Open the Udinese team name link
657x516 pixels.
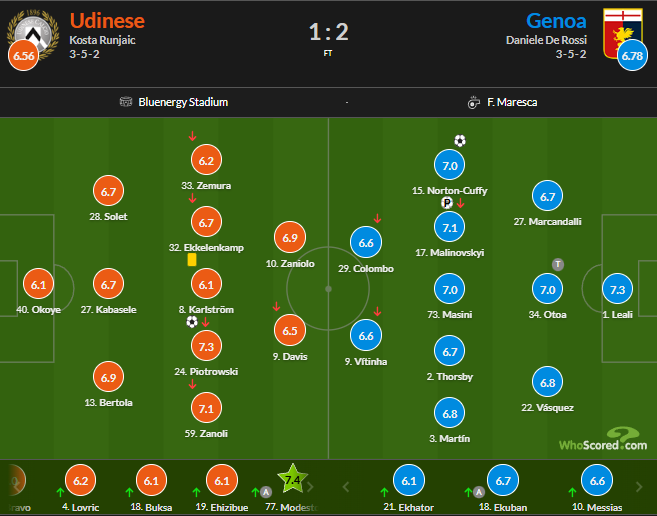[107, 20]
